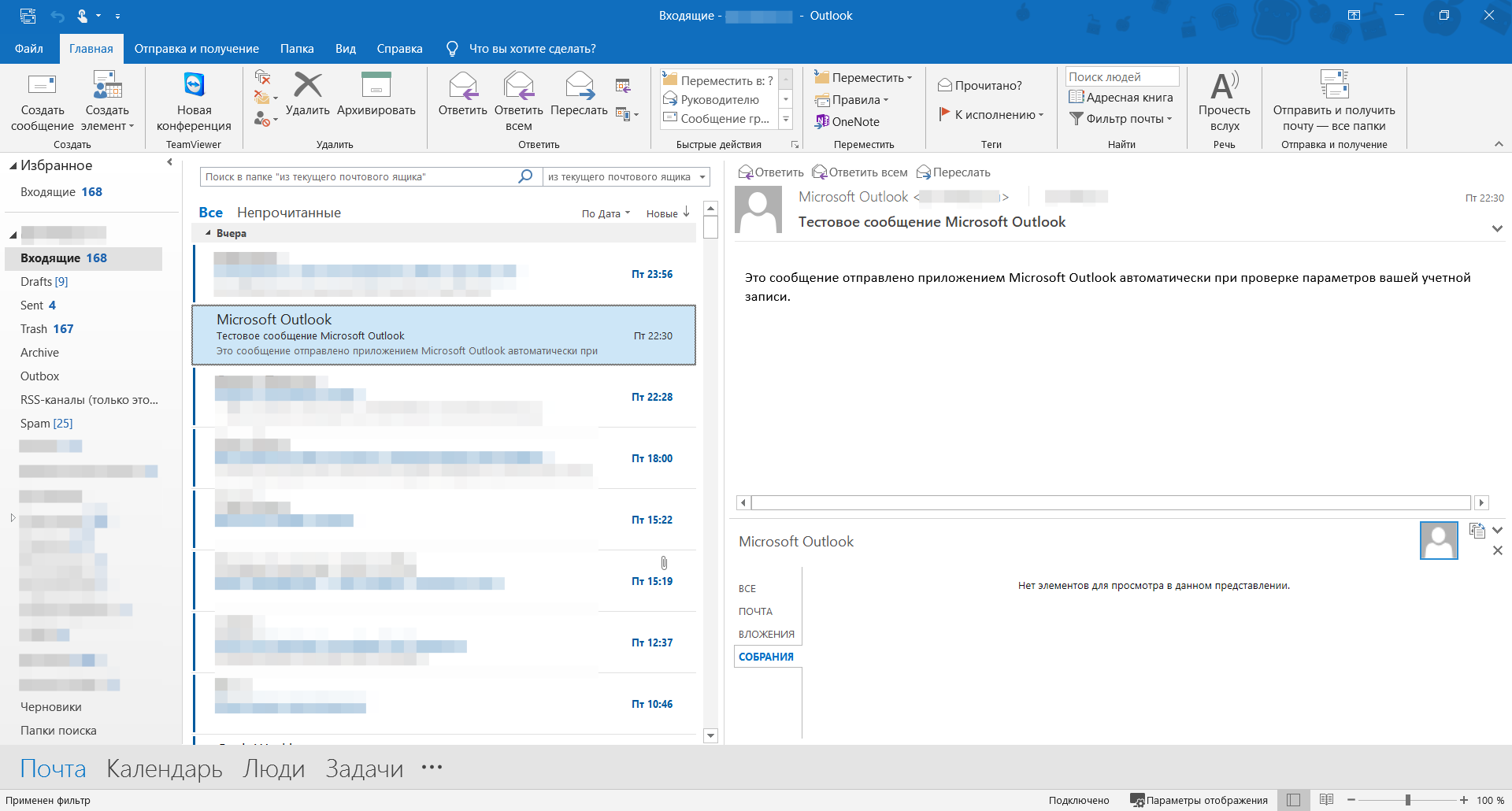Open the Trash folder
The image size is (1512, 811).
47,329
